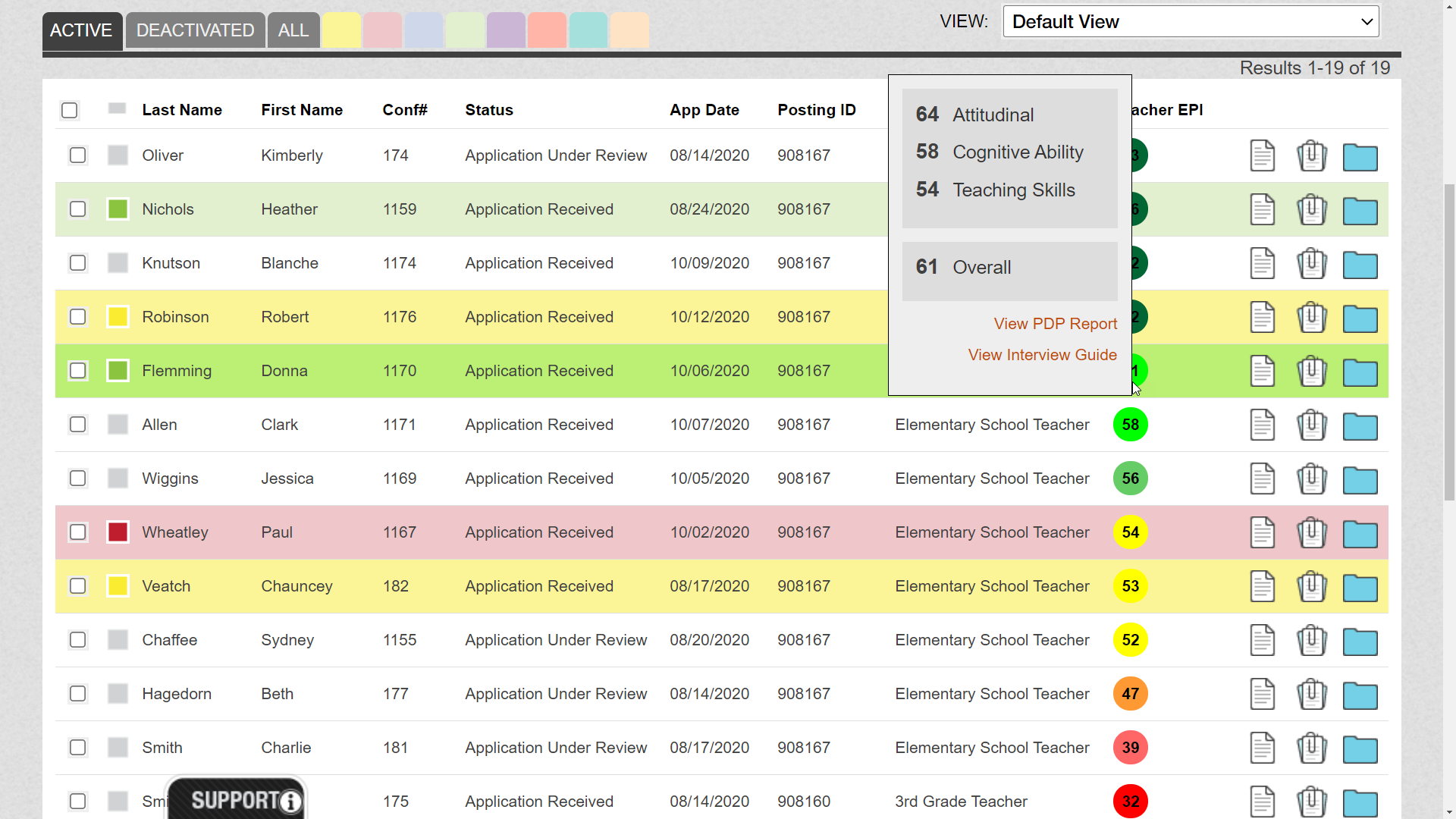The image size is (1456, 819).
Task: Open document icon for Oliver row
Action: (x=1262, y=155)
